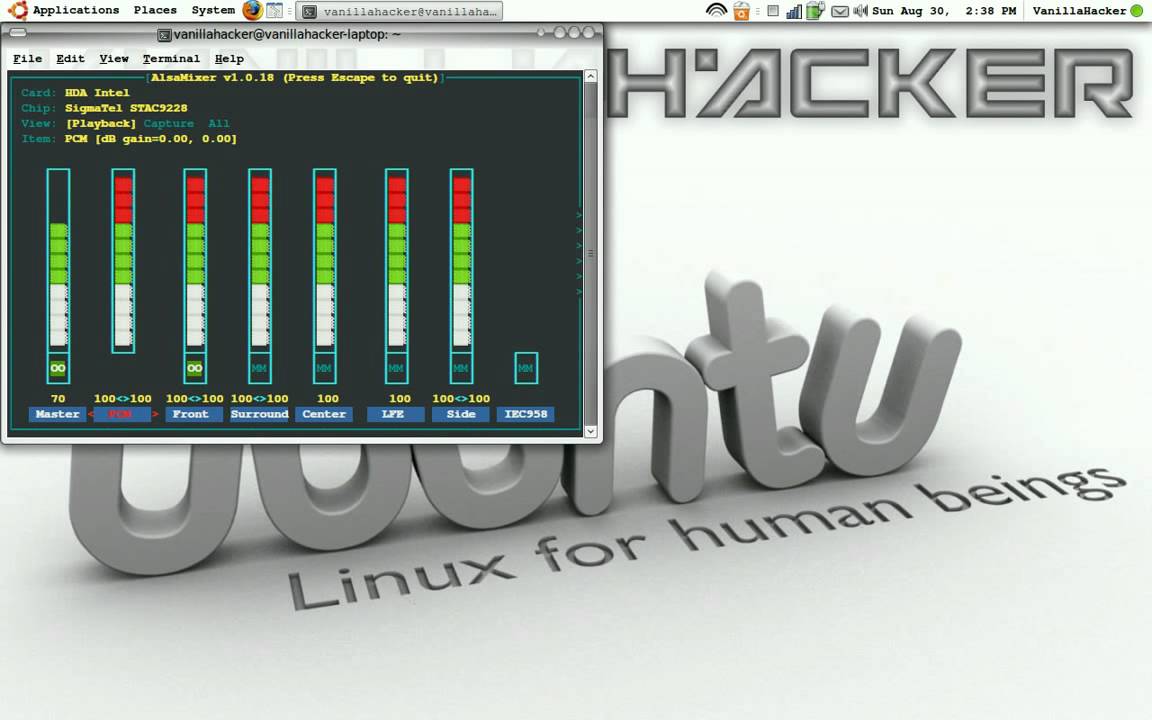Toggle the Center channel MM mute box
This screenshot has width=1152, height=720.
point(324,368)
